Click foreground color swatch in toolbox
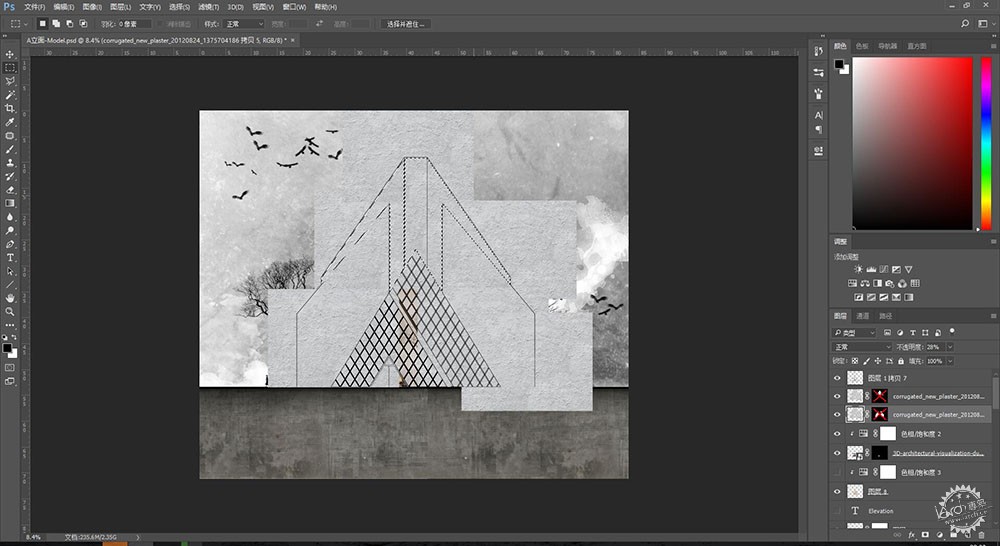 6,348
